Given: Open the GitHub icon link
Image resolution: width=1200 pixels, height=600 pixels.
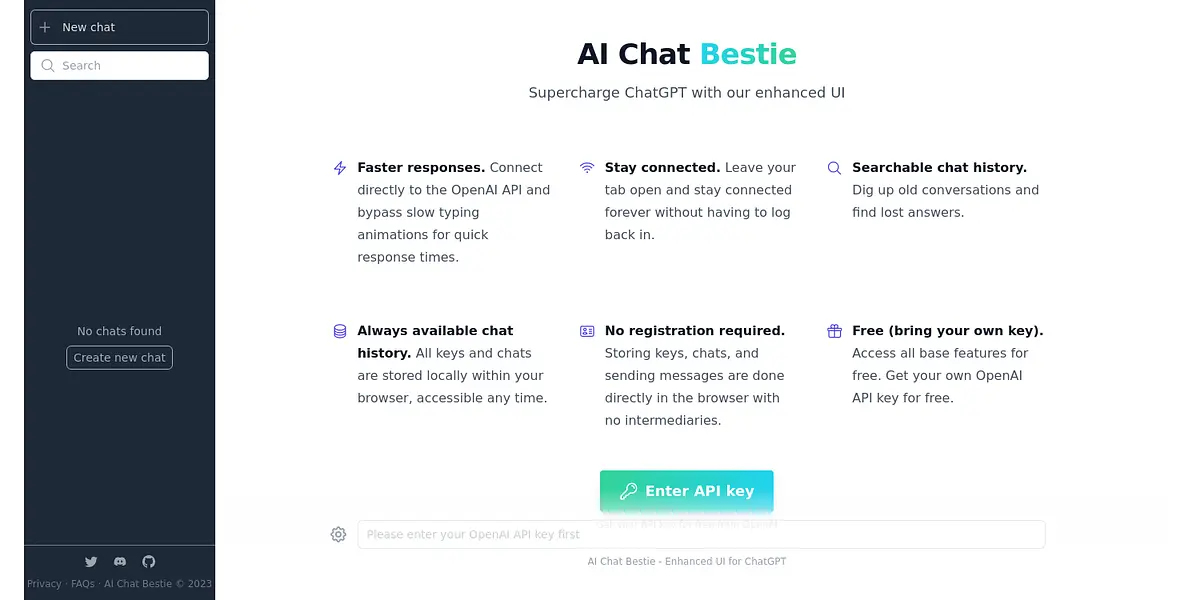Looking at the screenshot, I should pyautogui.click(x=149, y=562).
